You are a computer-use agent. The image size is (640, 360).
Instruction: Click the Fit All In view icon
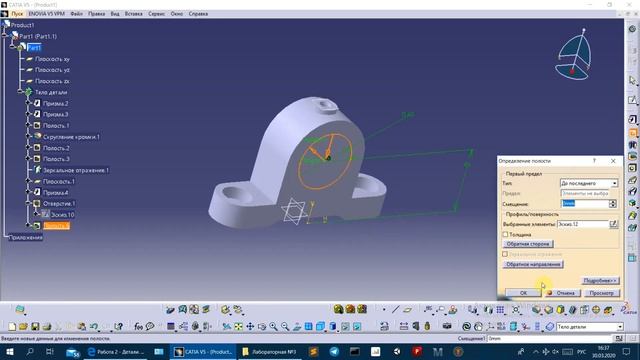(x=238, y=326)
